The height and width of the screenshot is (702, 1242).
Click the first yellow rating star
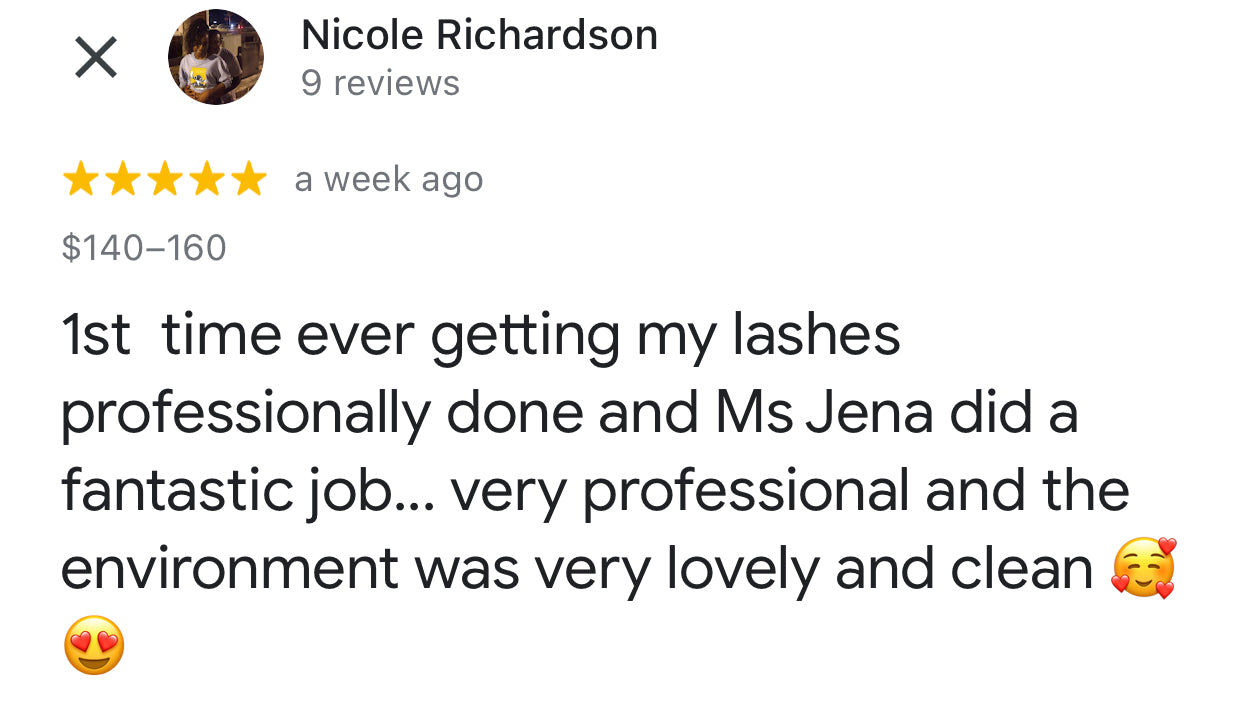pyautogui.click(x=81, y=181)
